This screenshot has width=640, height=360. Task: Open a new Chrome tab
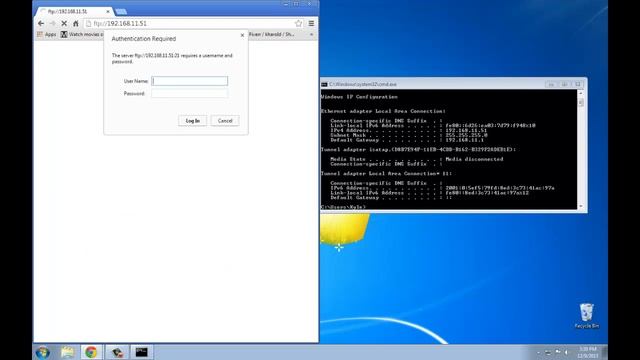(121, 11)
